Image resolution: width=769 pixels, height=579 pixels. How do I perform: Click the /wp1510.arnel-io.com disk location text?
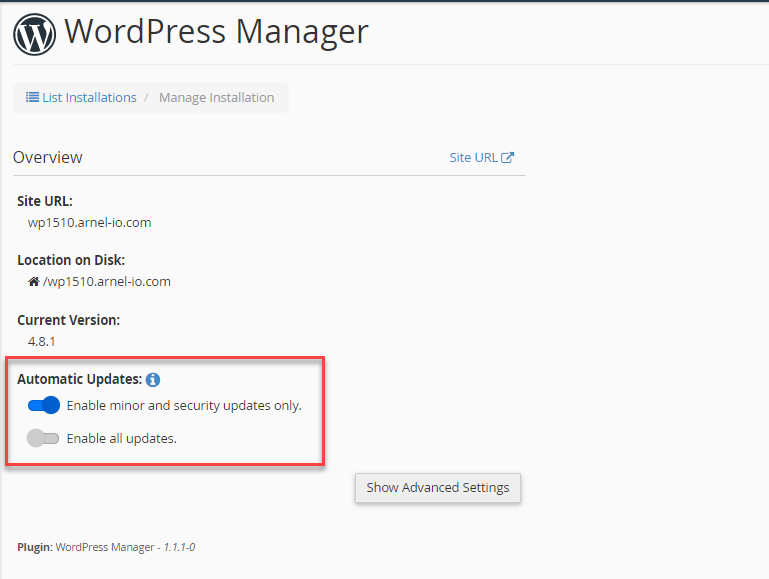click(x=107, y=282)
